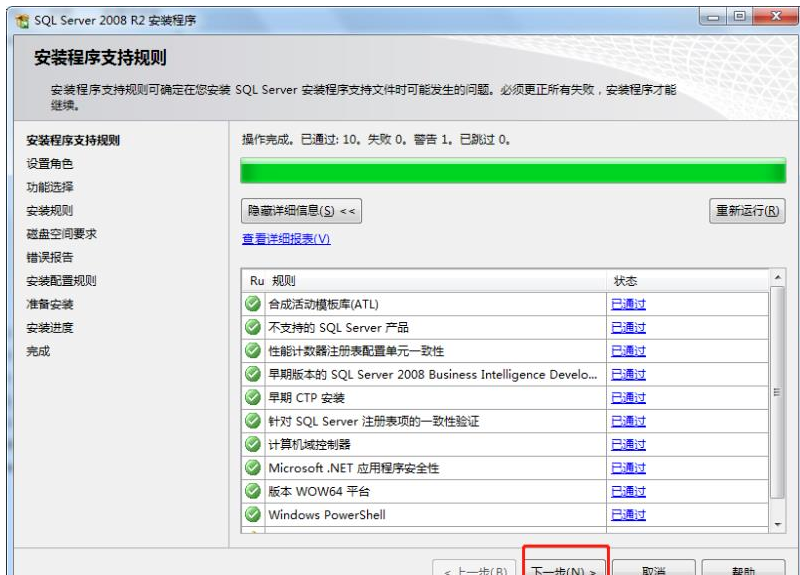Screen dimensions: 800x575
Task: Click rules list scrollbar down arrow
Action: coord(777,524)
